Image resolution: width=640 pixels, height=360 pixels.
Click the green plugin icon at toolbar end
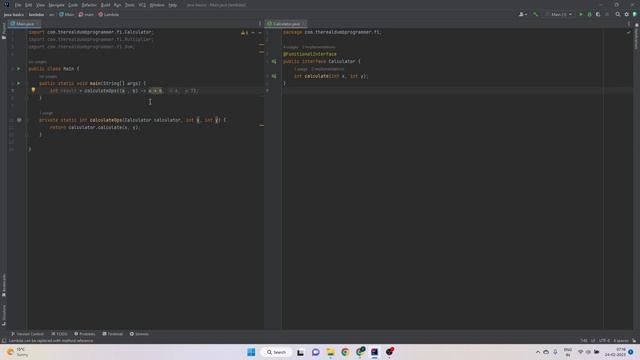click(635, 14)
